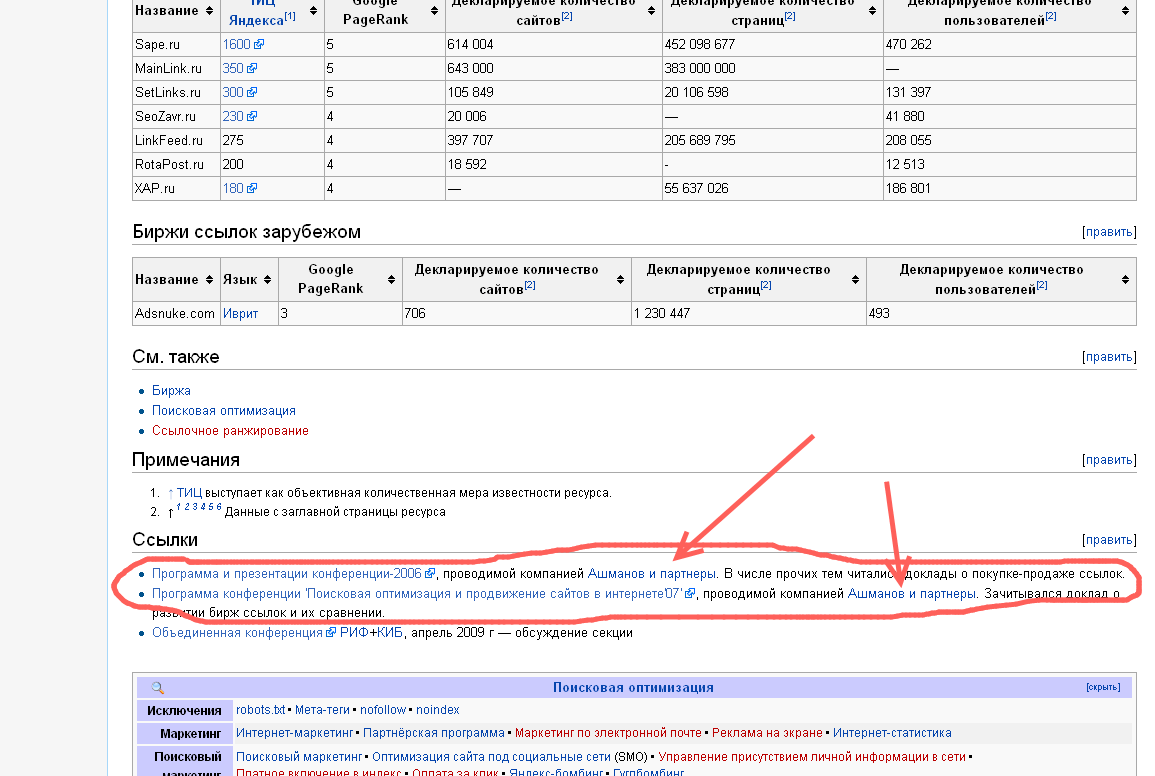1155x776 pixels.
Task: Click external link icon after Объединенная конференция
Action: pyautogui.click(x=330, y=633)
